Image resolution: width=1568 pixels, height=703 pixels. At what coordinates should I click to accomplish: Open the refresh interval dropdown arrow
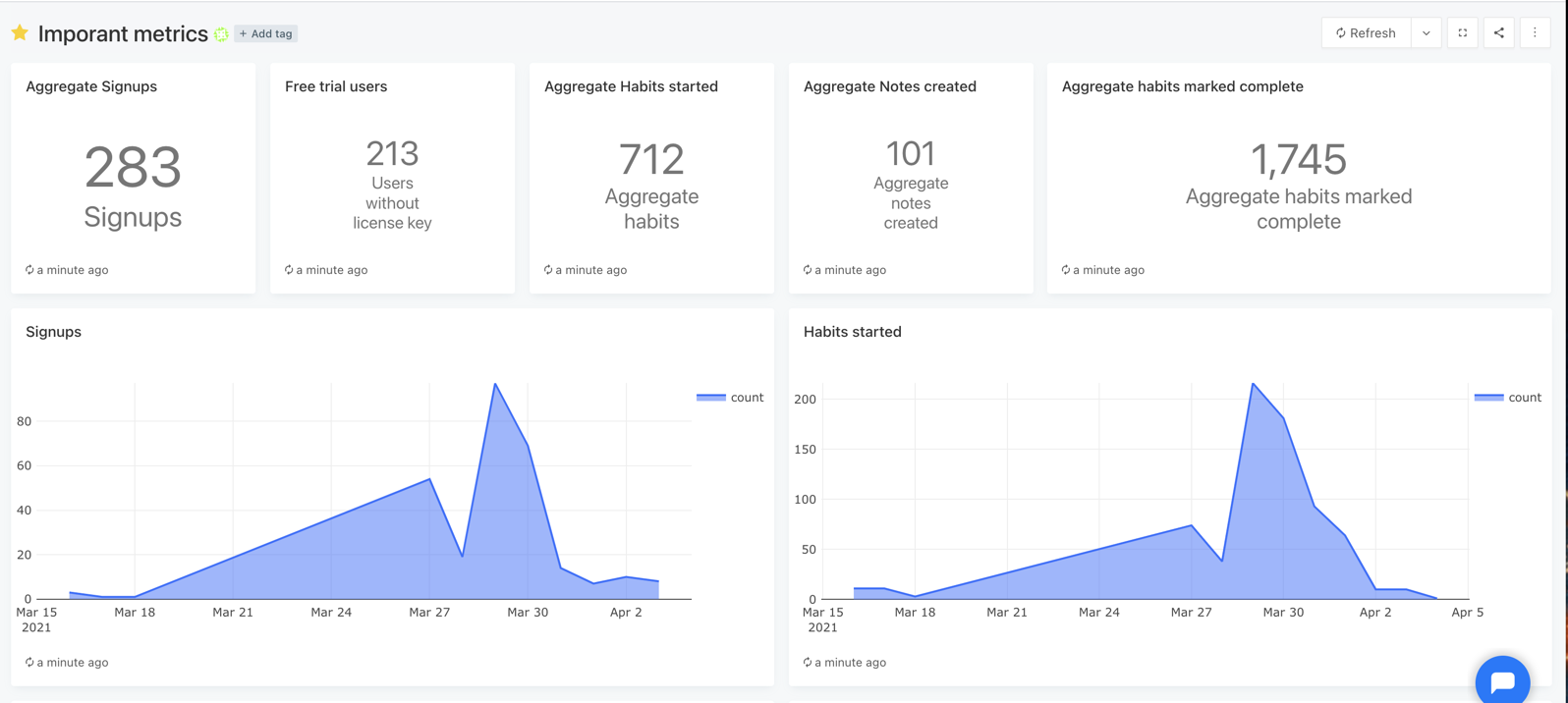1426,33
